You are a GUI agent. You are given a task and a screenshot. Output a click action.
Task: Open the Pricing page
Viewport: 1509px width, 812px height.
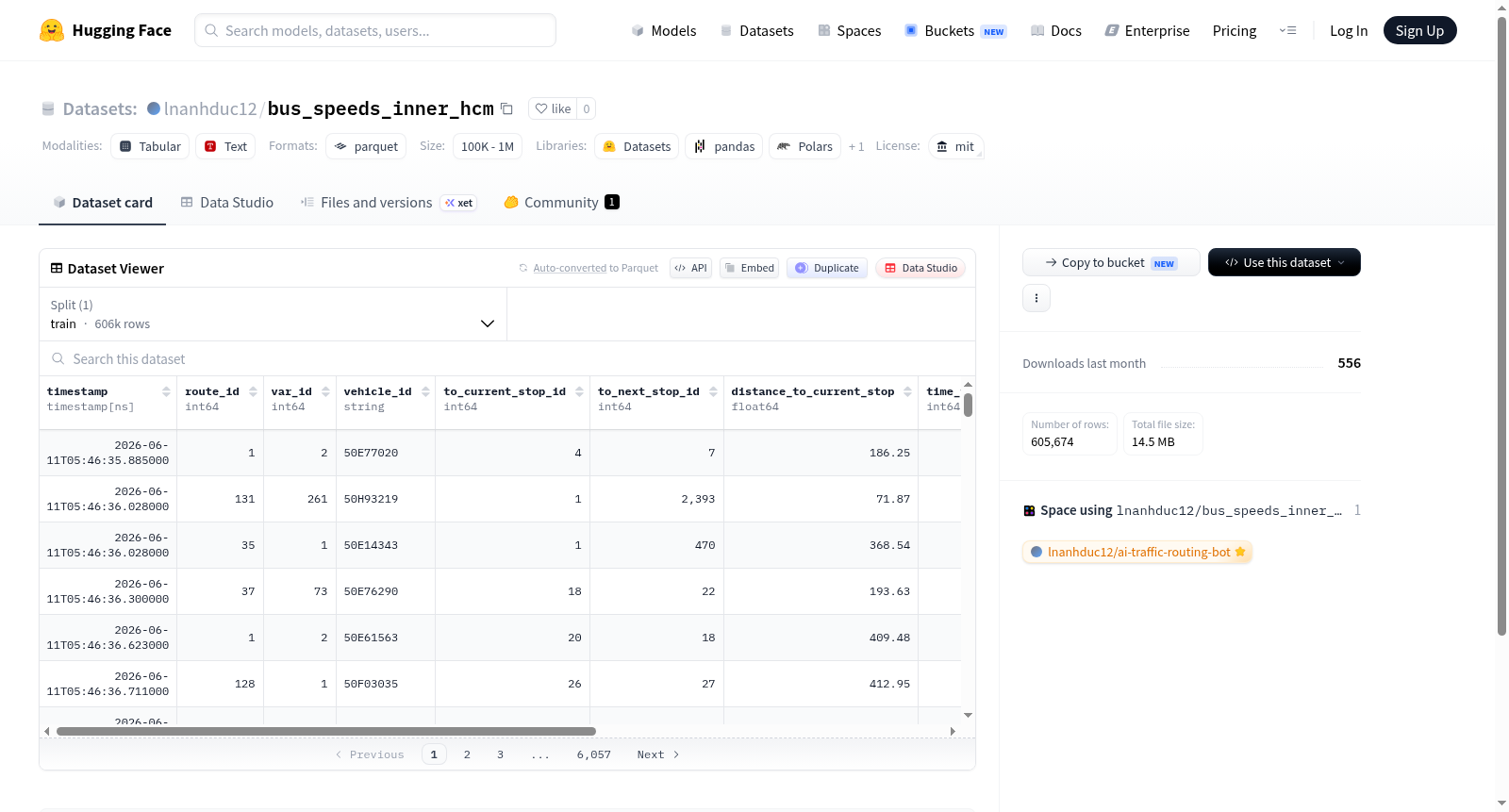1235,30
